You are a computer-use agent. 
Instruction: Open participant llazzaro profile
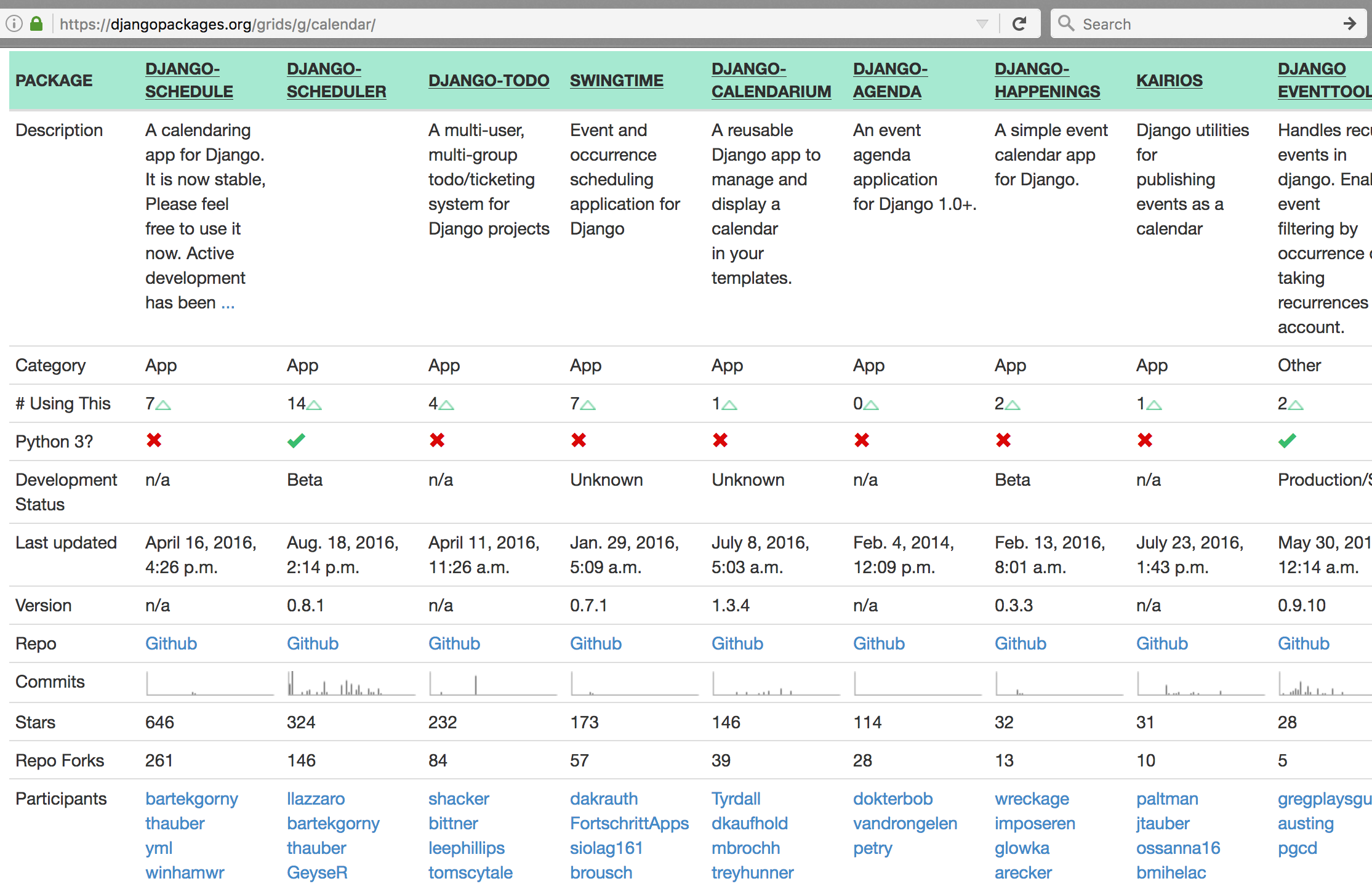click(x=316, y=799)
